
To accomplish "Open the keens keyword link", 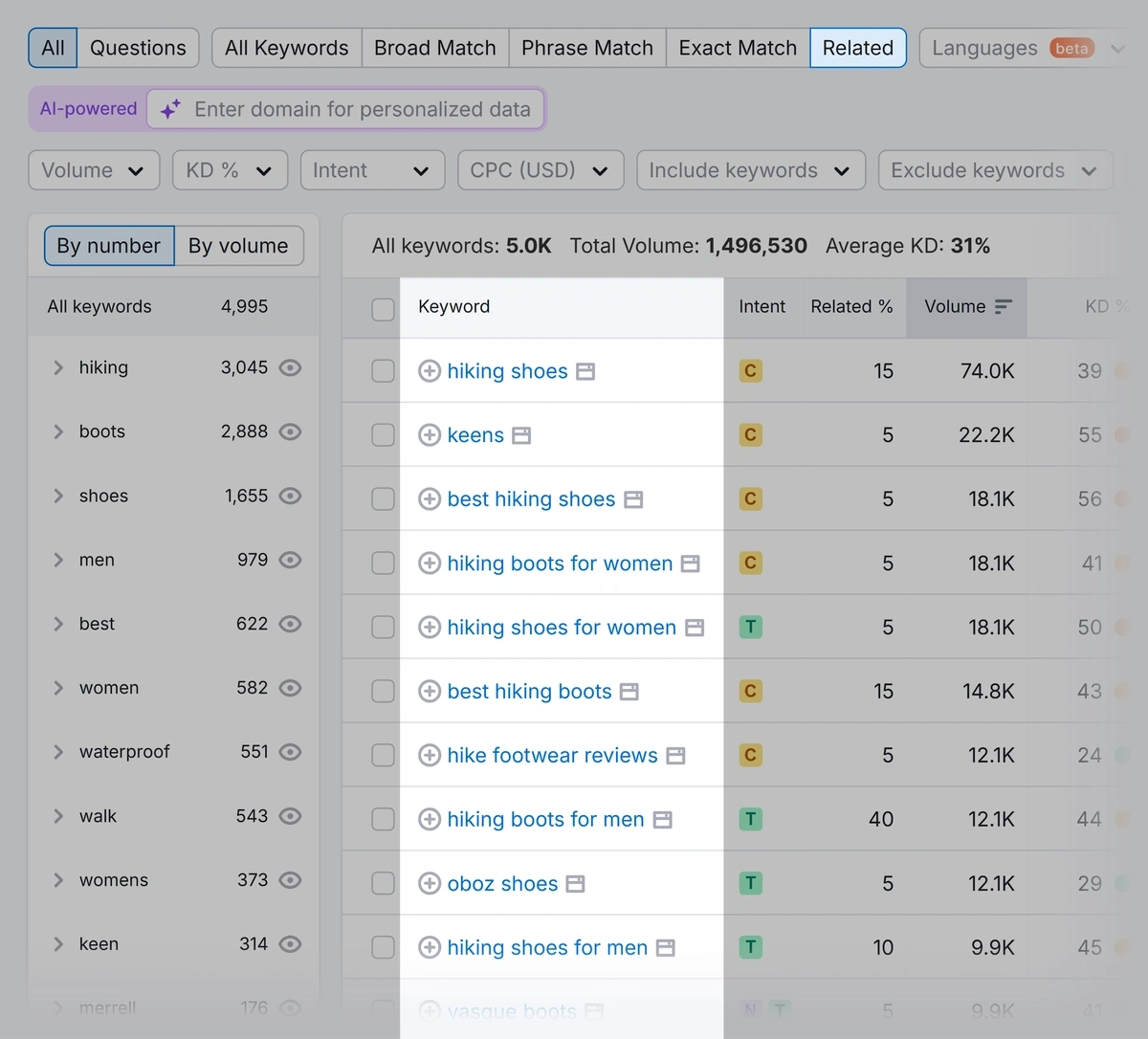I will coord(475,435).
